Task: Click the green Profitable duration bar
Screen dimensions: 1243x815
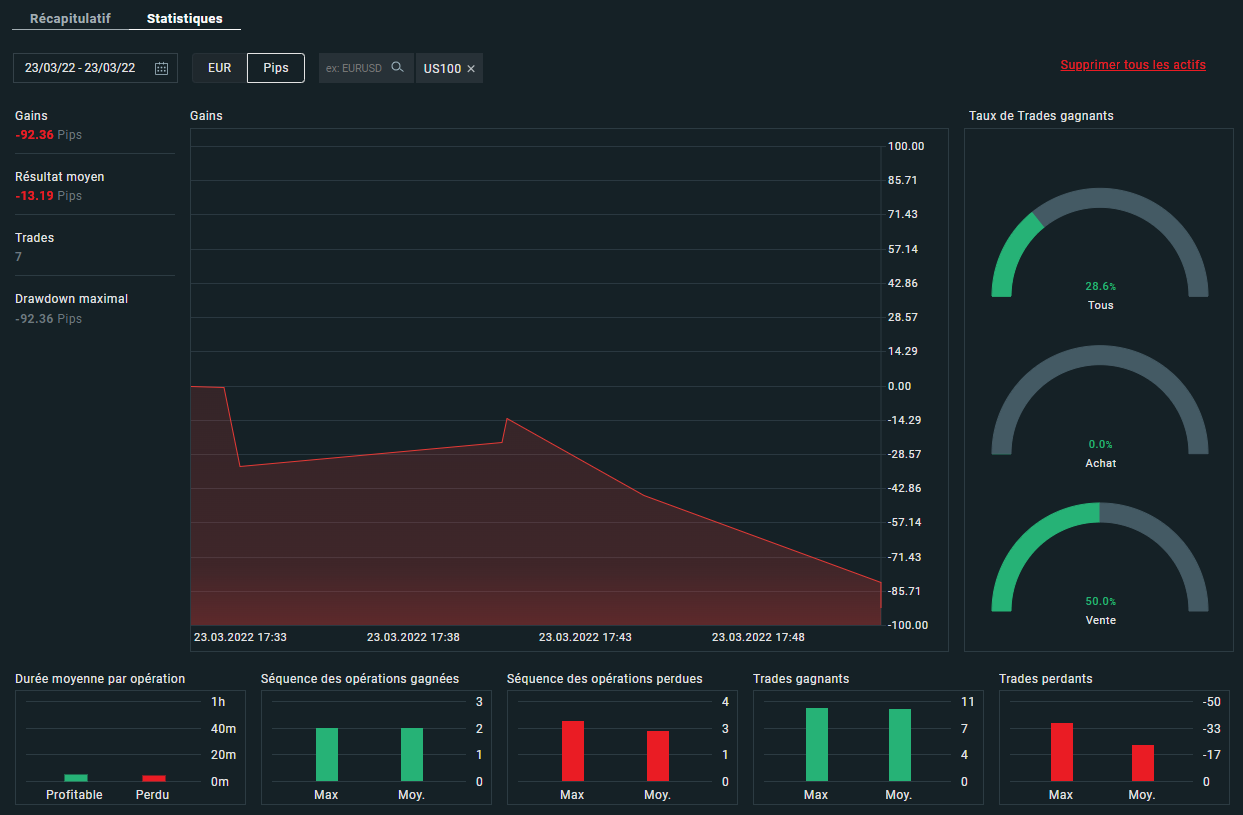Action: pos(76,777)
